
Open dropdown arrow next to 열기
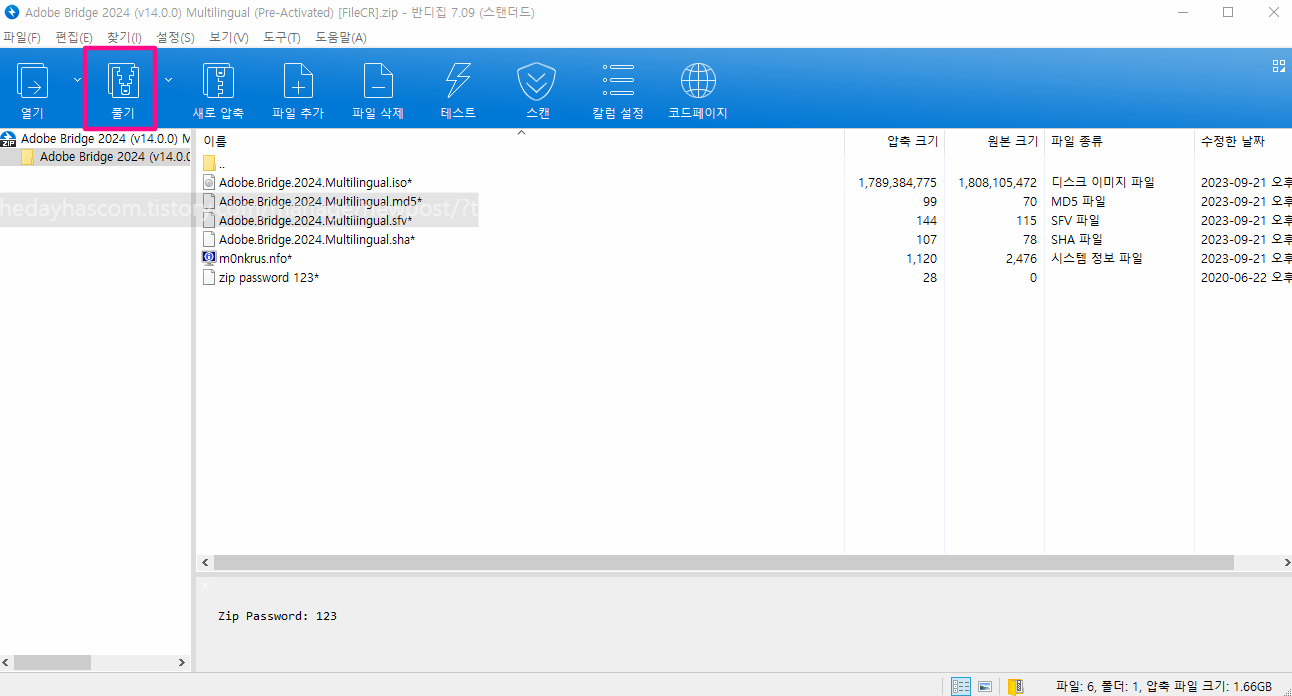[78, 79]
